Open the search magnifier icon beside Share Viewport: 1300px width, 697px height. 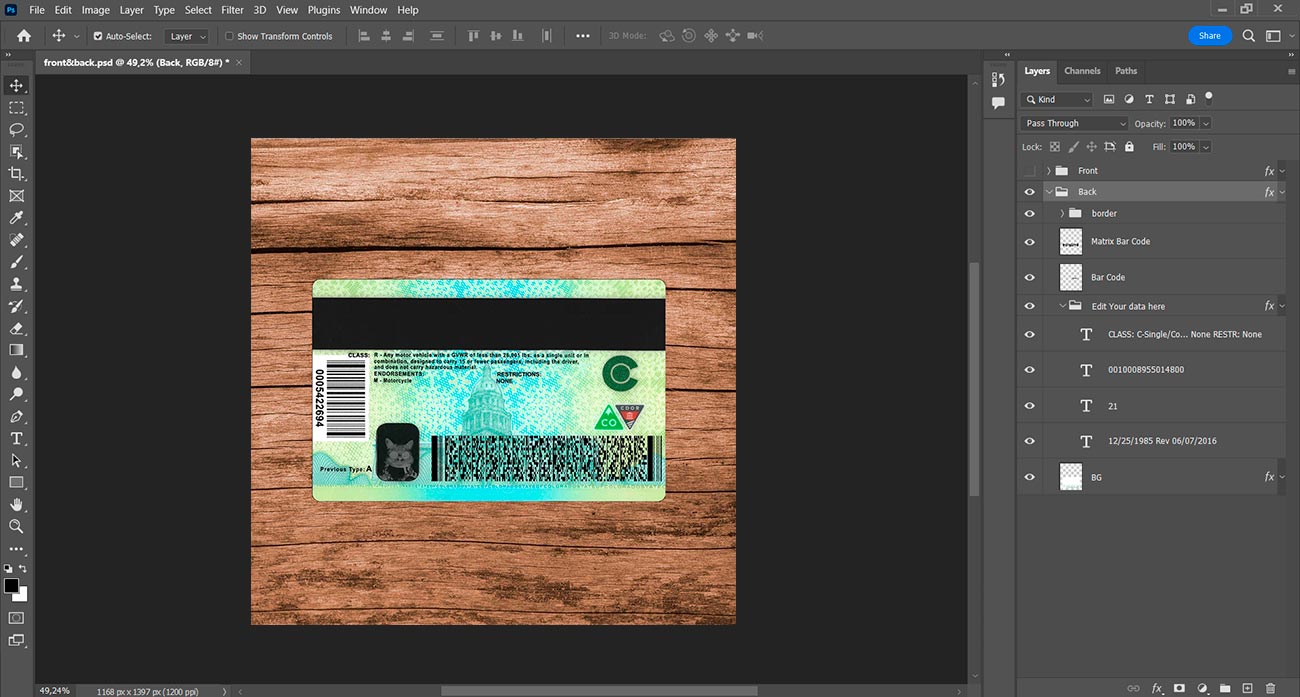point(1249,36)
